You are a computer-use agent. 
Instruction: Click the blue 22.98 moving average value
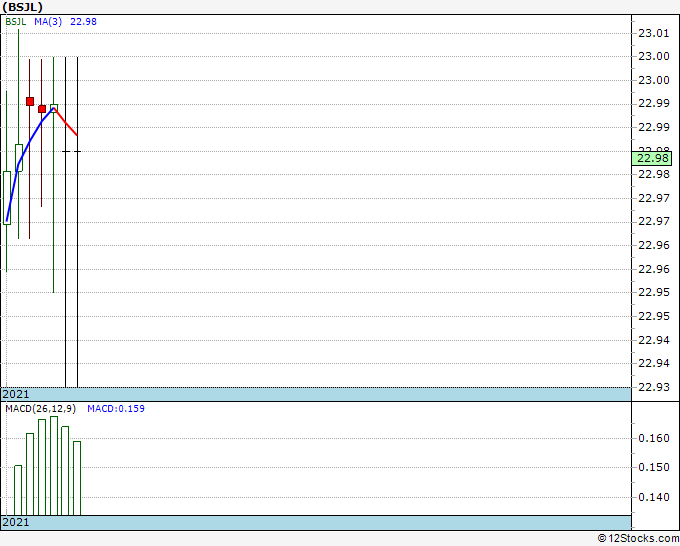[x=83, y=22]
